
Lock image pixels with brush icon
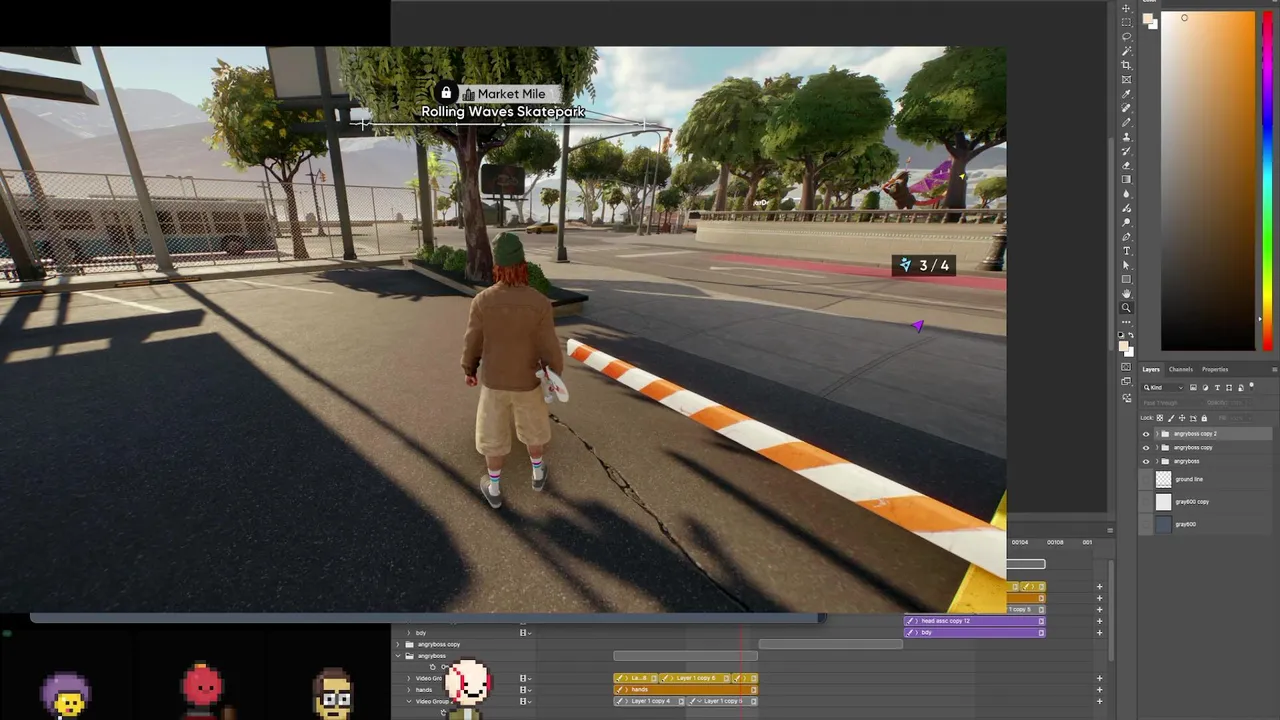(1171, 418)
